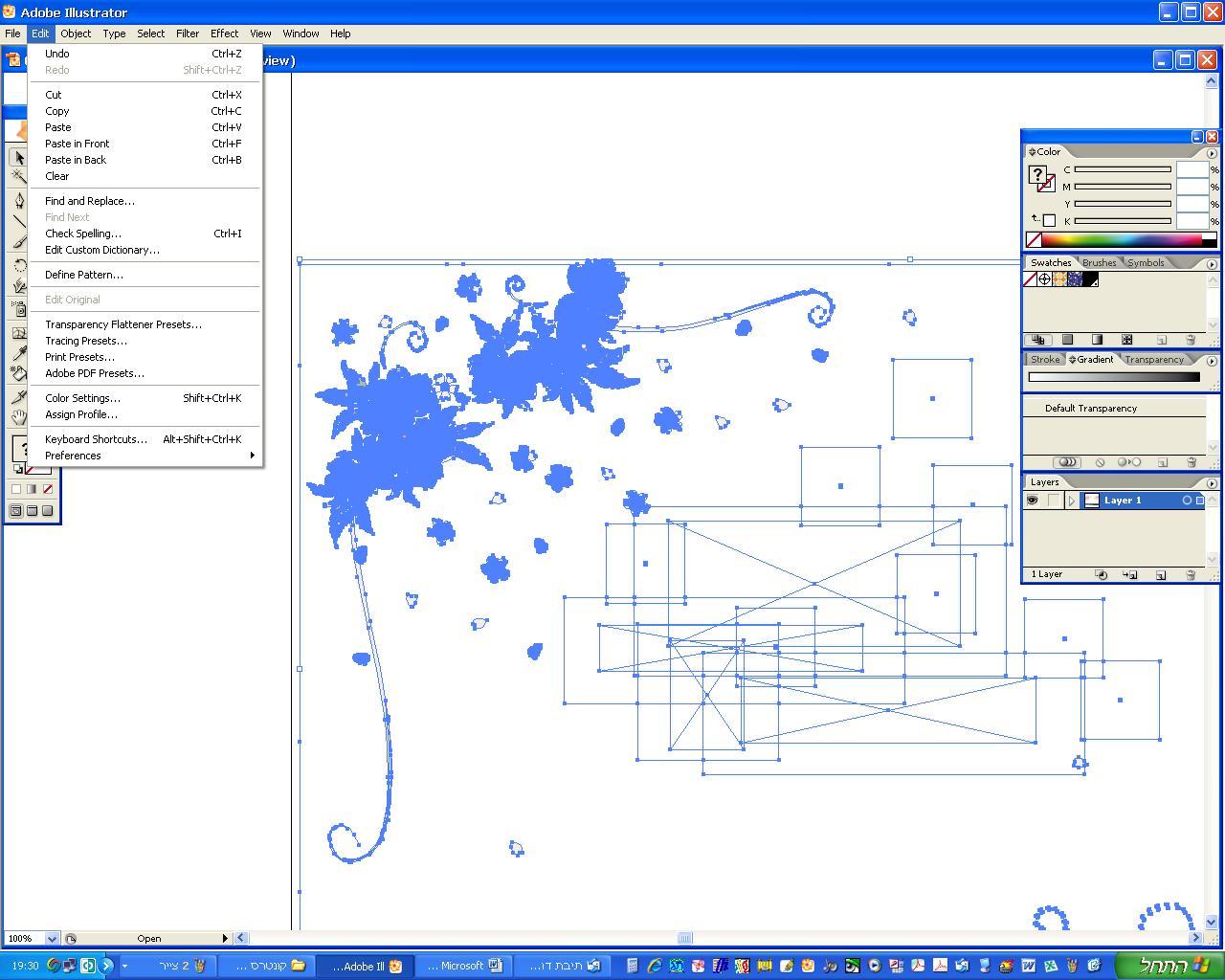Screen dimensions: 1225x980
Task: Toggle visibility eye of Layer 1
Action: coord(1033,501)
